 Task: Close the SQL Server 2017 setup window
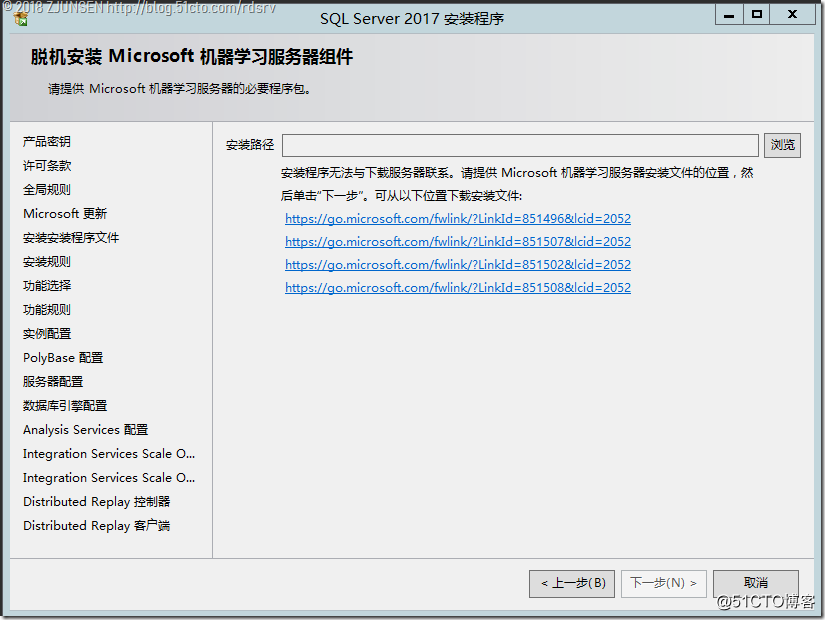(x=792, y=15)
